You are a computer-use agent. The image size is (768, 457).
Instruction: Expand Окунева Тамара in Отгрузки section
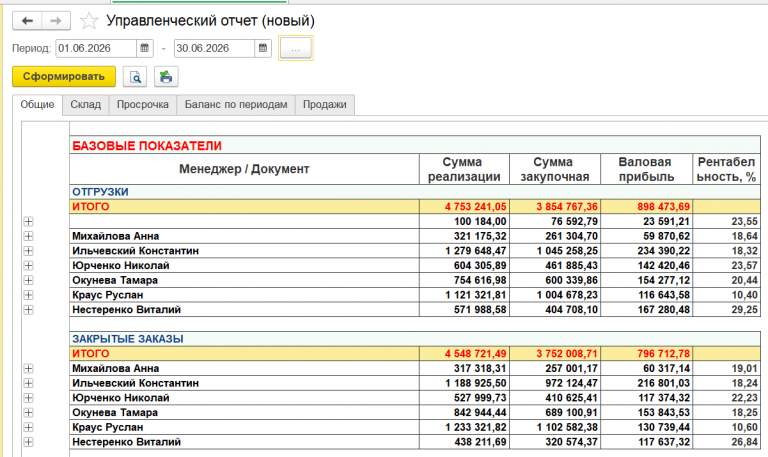tap(28, 280)
